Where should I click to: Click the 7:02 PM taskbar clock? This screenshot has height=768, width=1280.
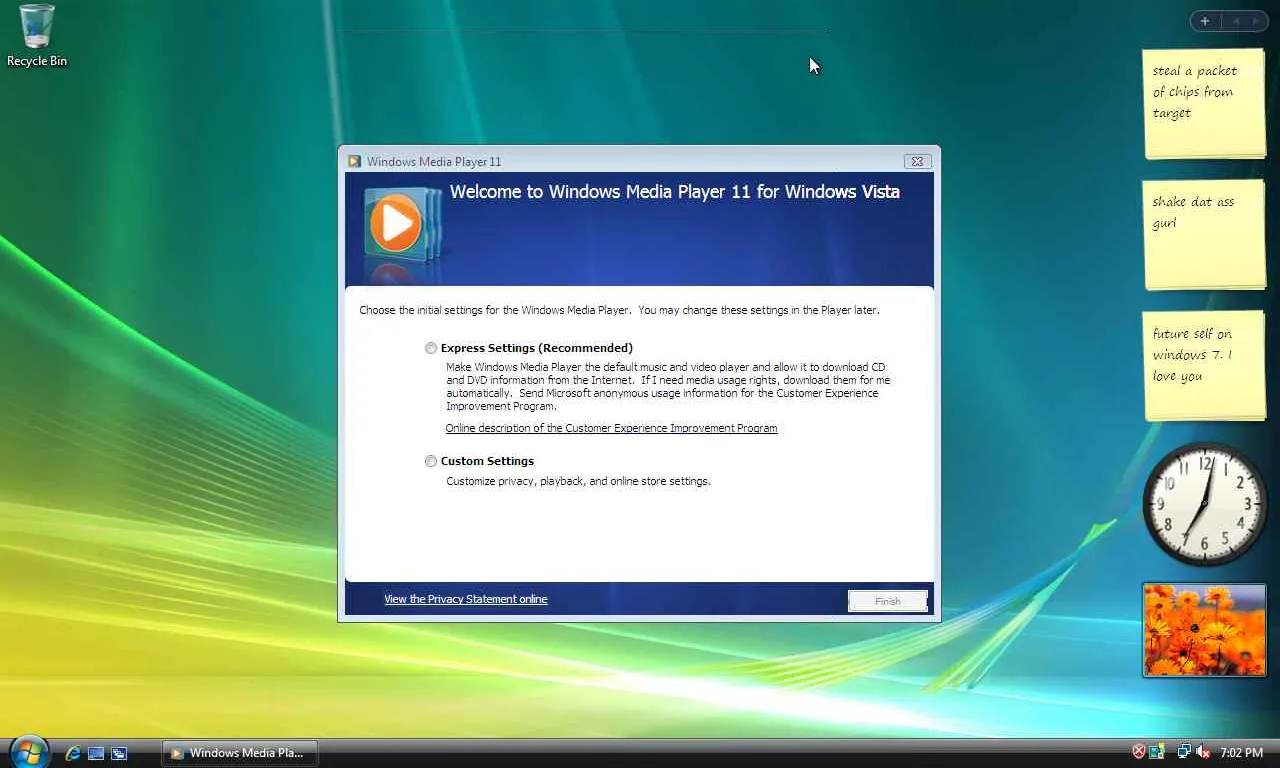coord(1241,752)
